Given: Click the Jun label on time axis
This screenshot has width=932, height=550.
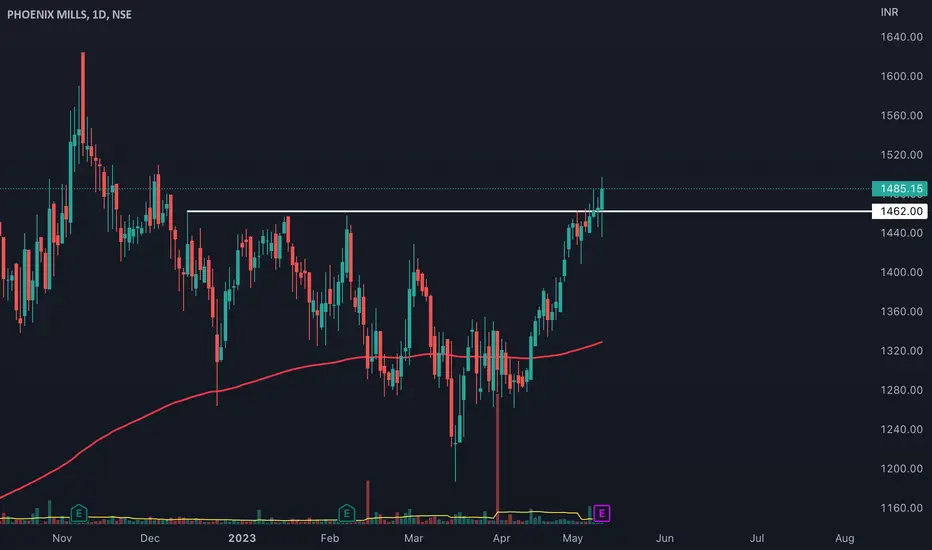Looking at the screenshot, I should [665, 538].
